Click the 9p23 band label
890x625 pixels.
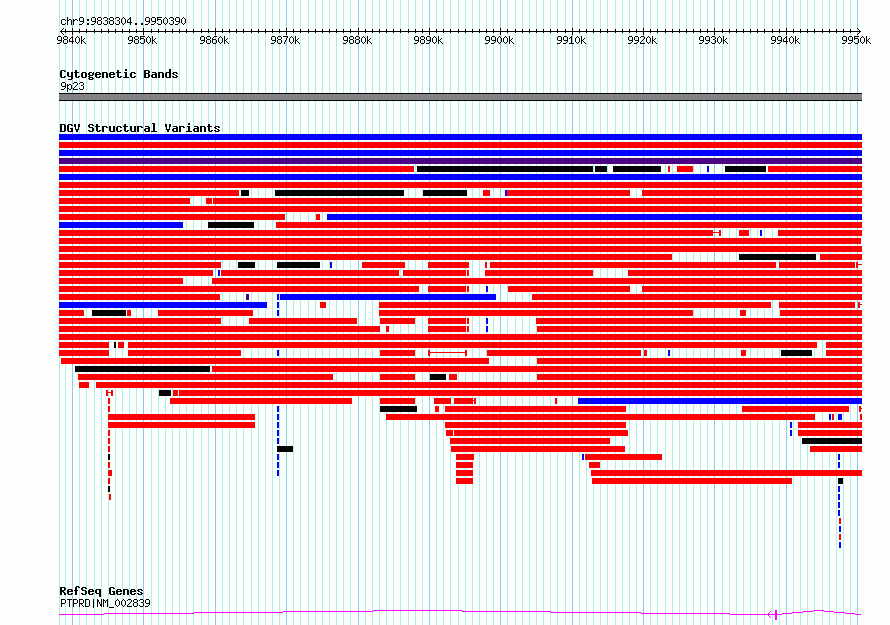[72, 86]
